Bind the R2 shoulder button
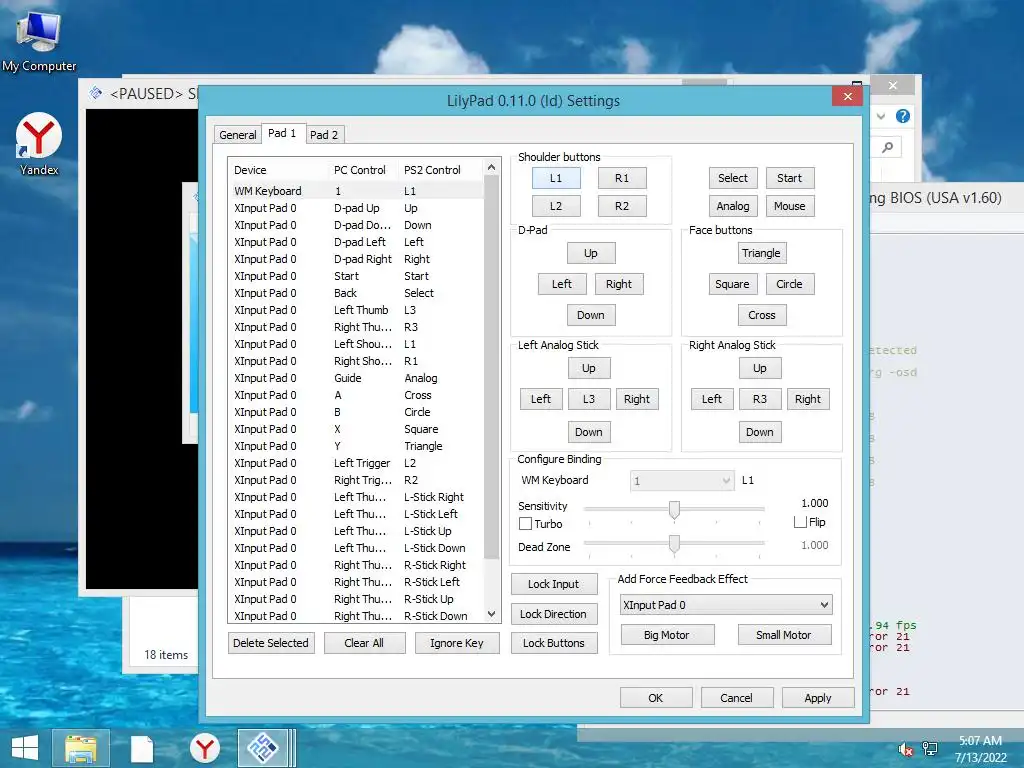The width and height of the screenshot is (1024, 768). point(622,206)
